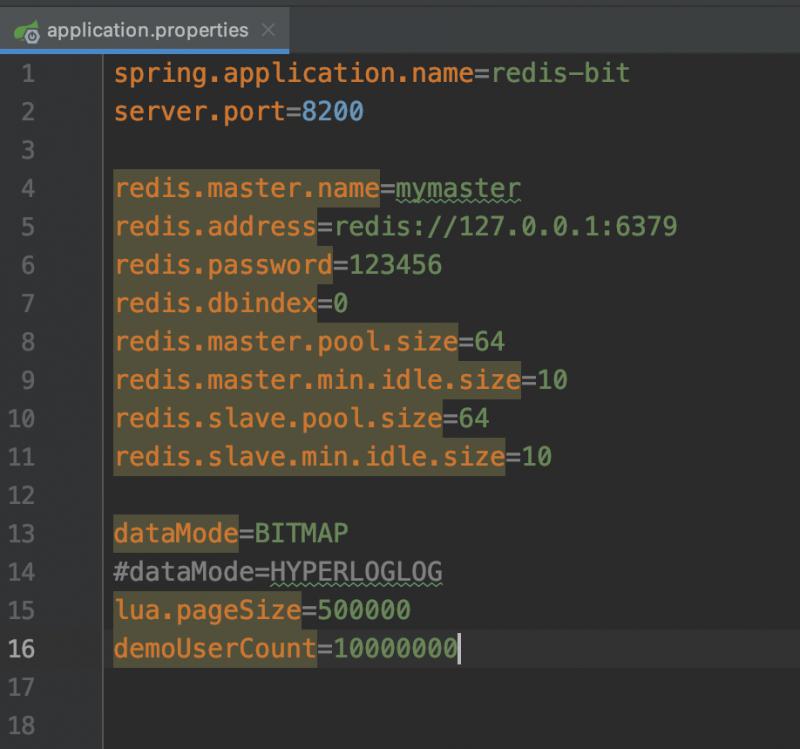
Task: Place cursor in redis.password value 123456
Action: click(x=395, y=265)
